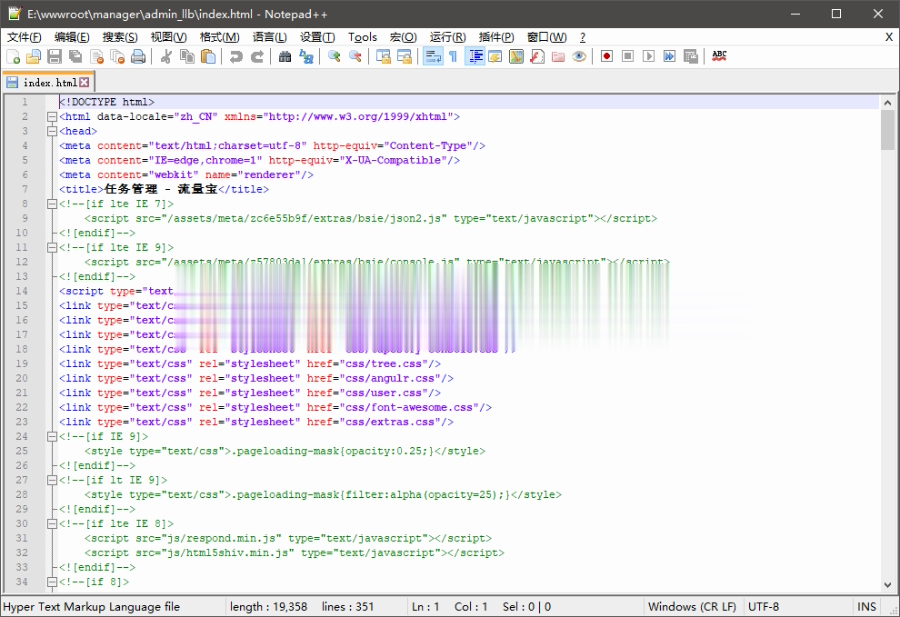900x617 pixels.
Task: Open the 搜索(S) menu
Action: click(x=120, y=37)
